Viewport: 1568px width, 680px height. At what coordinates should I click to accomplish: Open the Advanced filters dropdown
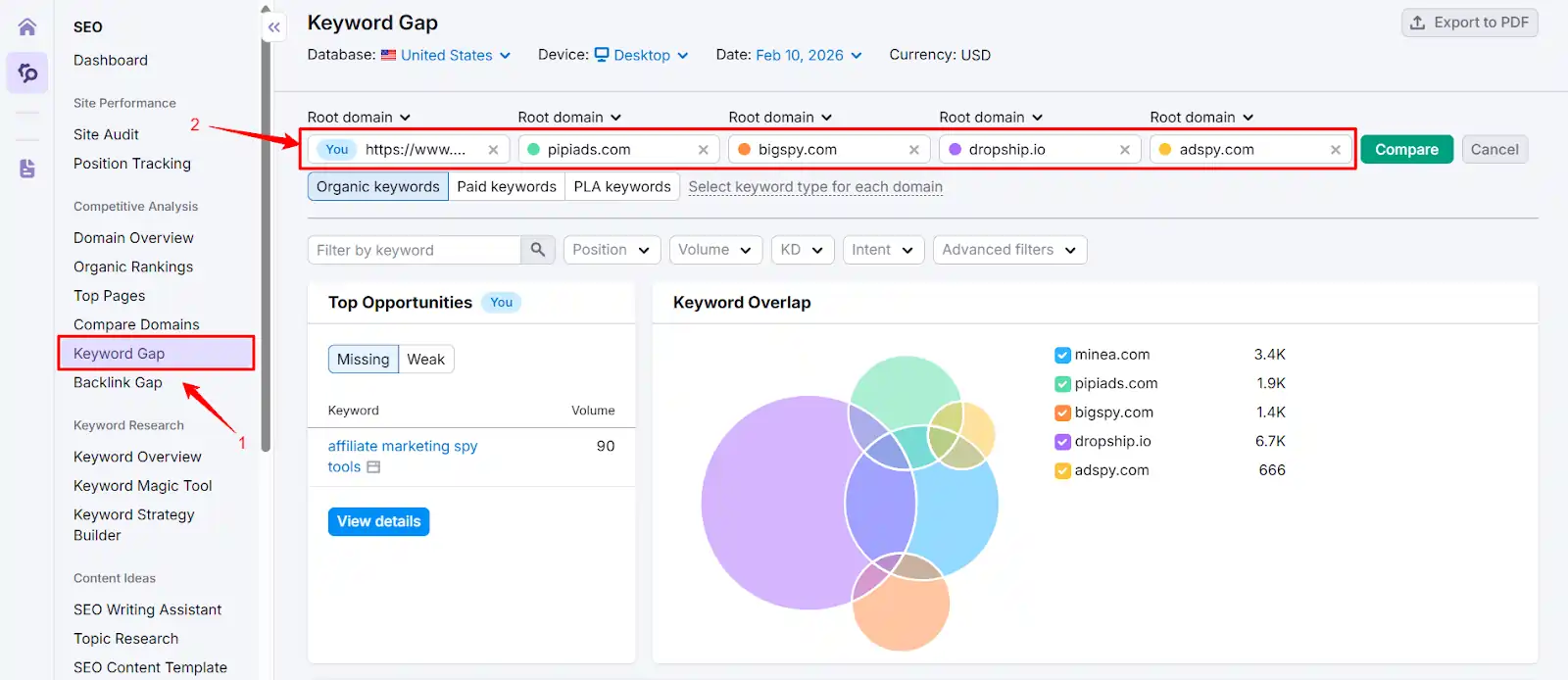tap(1009, 250)
